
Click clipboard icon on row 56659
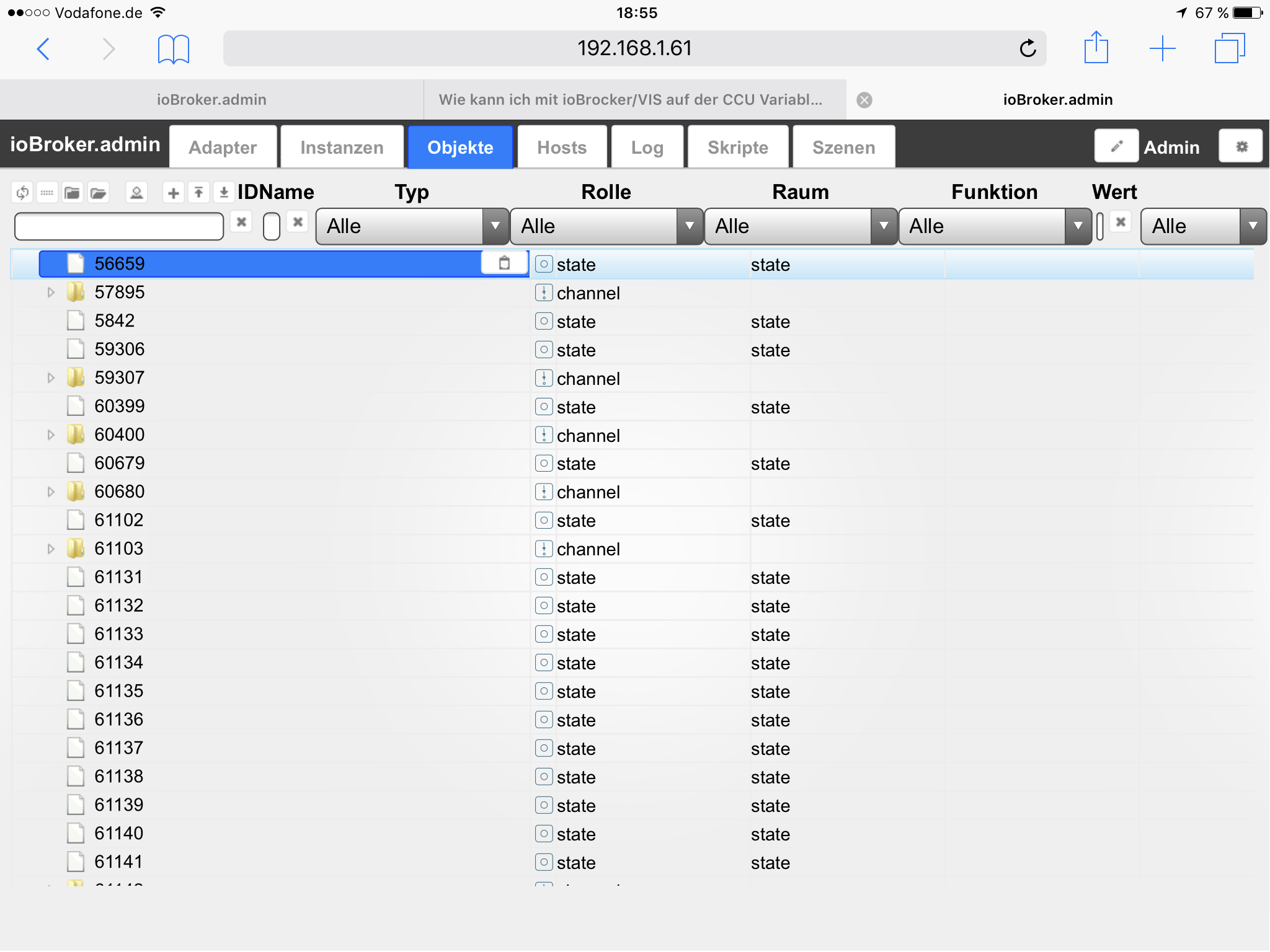click(504, 263)
